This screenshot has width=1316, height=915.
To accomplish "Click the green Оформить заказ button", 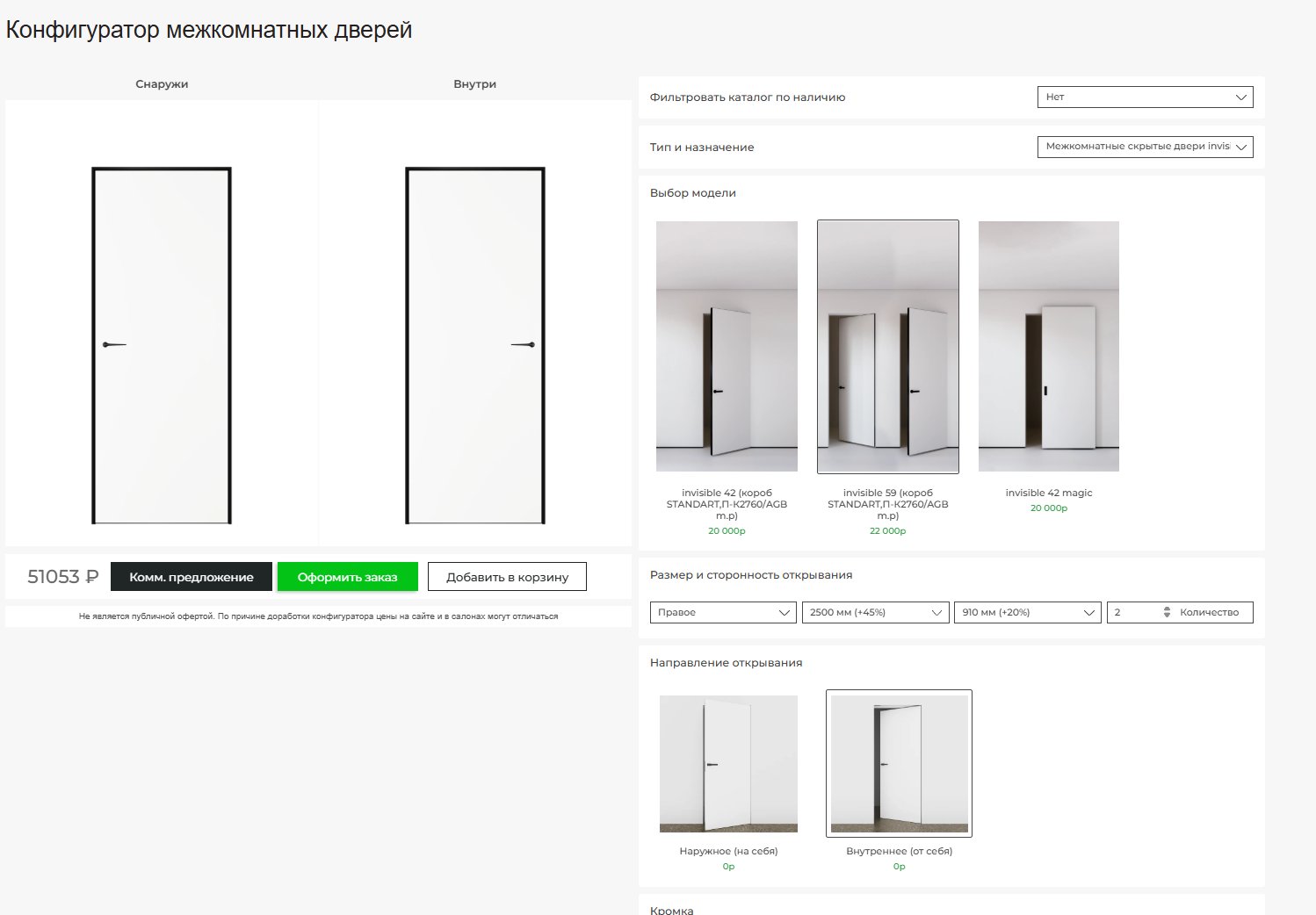I will pos(347,577).
